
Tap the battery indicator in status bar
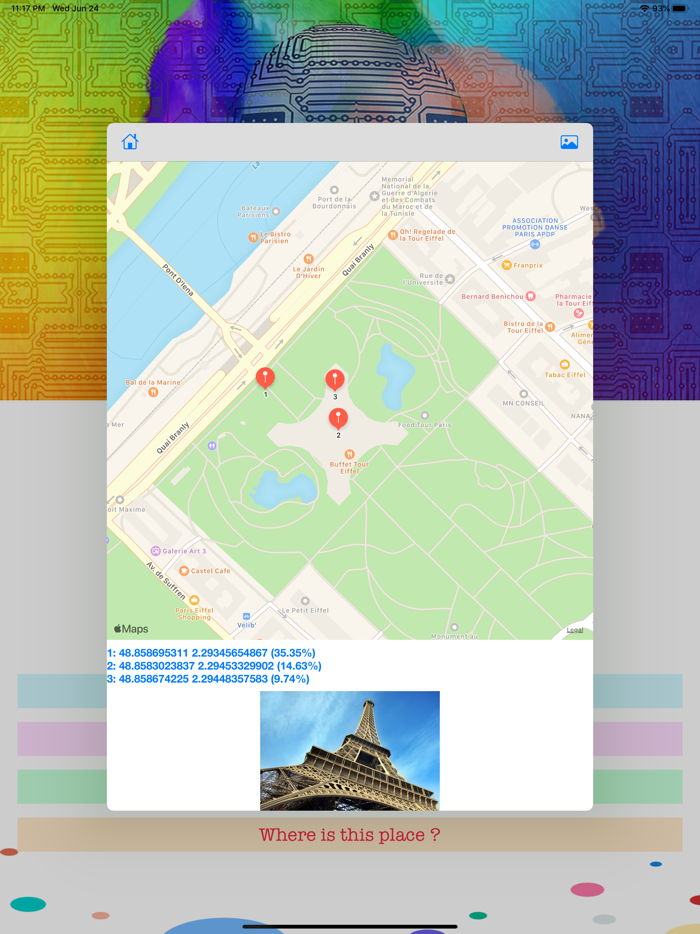pyautogui.click(x=679, y=8)
